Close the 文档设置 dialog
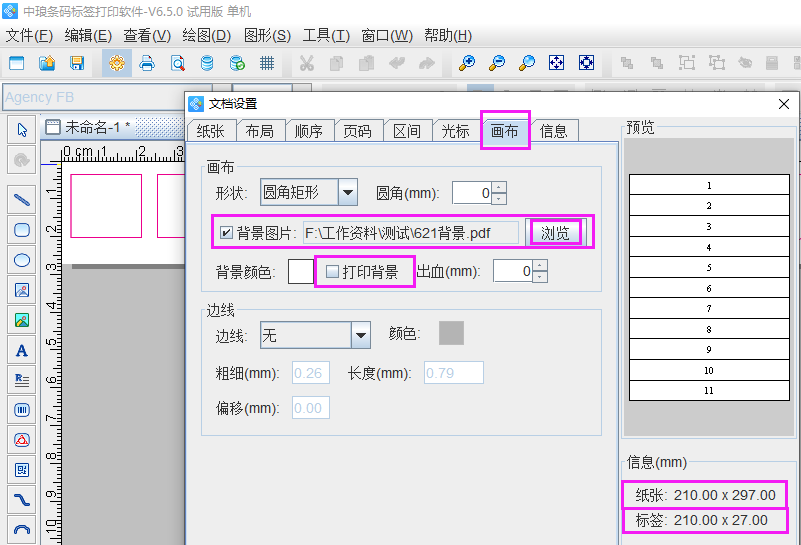 [x=784, y=104]
